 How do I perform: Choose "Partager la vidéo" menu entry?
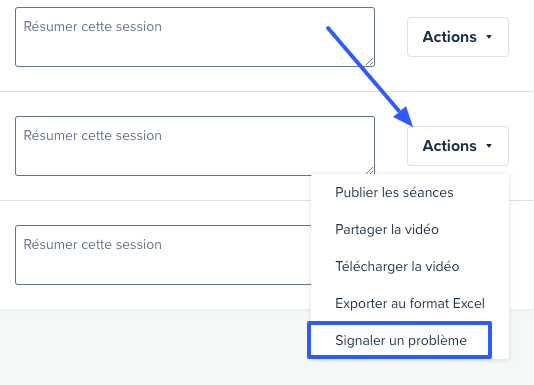tap(387, 229)
